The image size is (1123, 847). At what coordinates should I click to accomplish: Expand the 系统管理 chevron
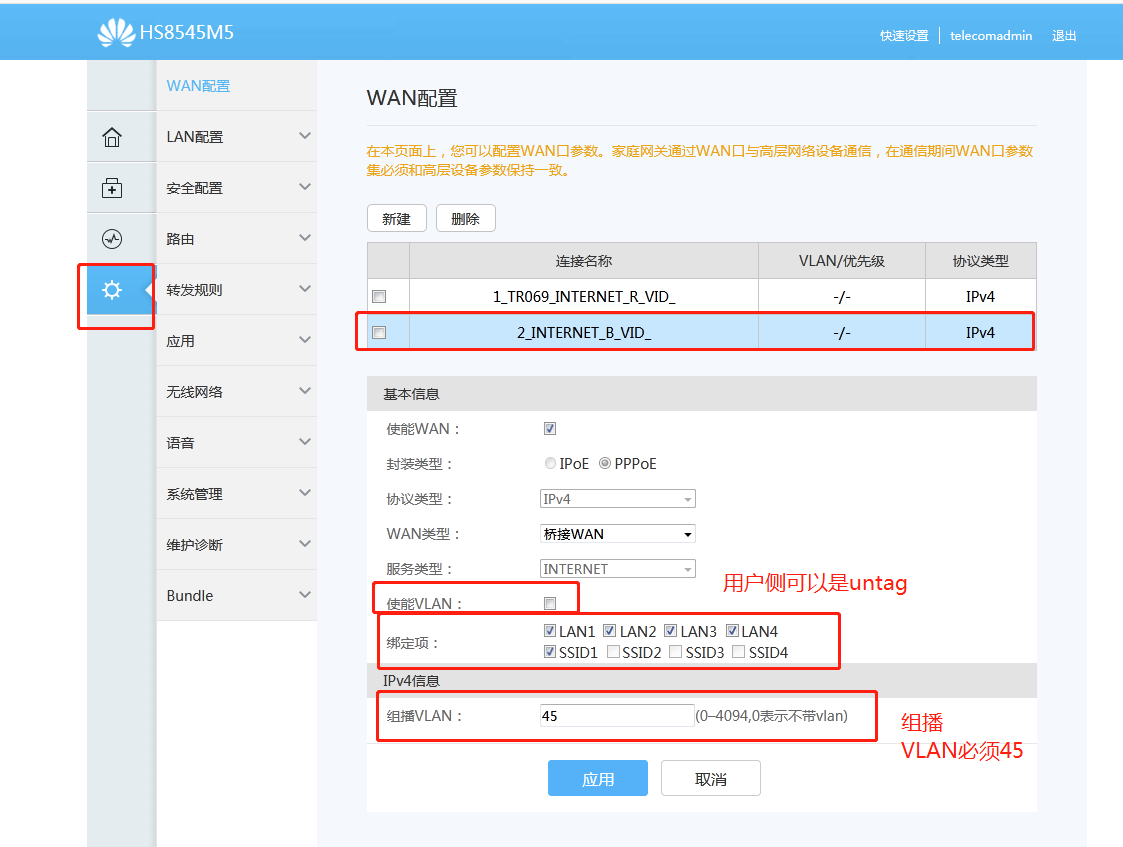(x=305, y=493)
